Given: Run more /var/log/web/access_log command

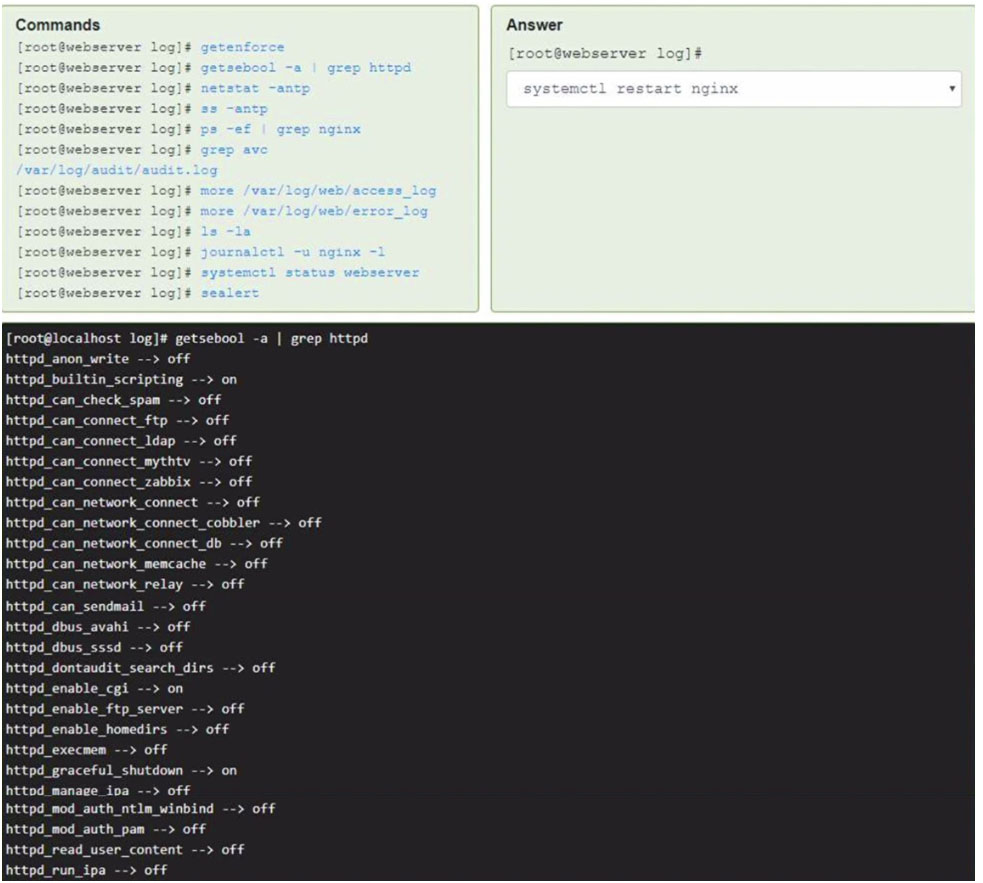Looking at the screenshot, I should (318, 191).
